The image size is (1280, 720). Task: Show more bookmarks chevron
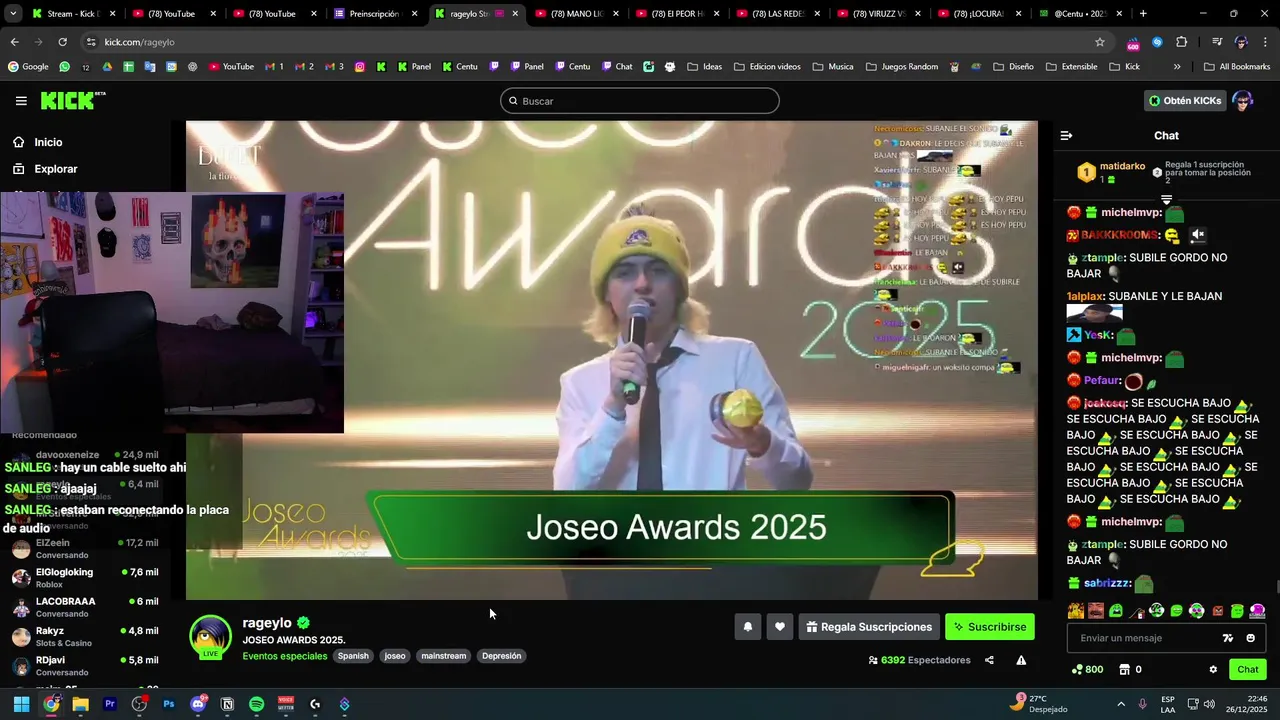1177,67
